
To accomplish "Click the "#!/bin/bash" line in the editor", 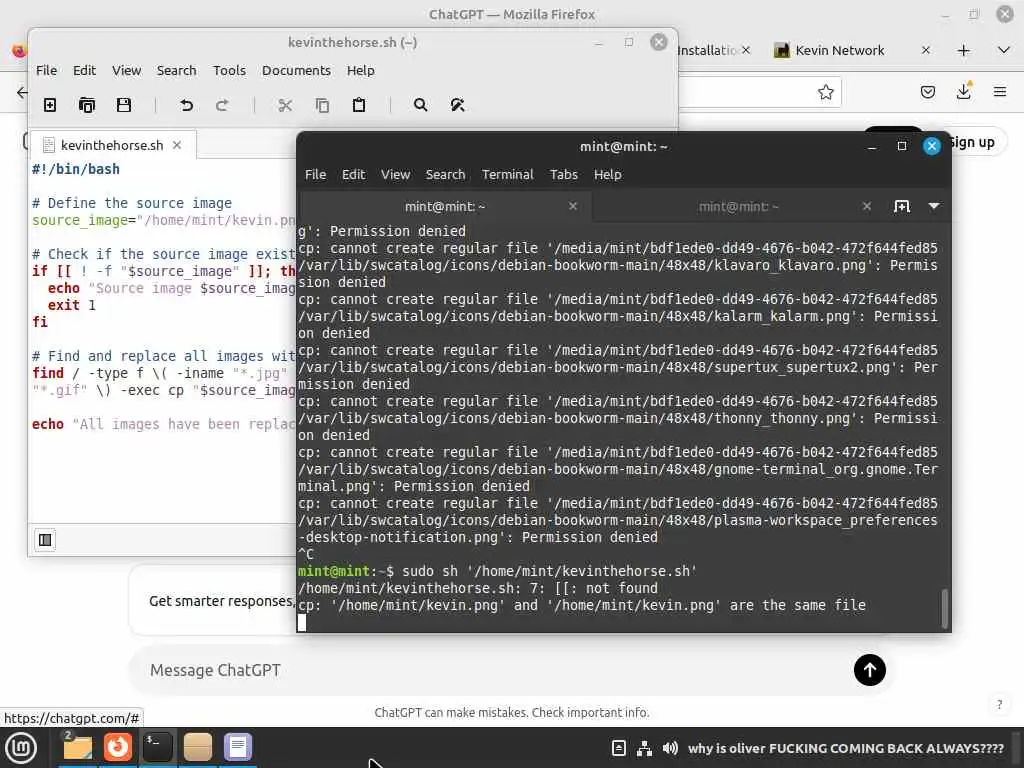I will [76, 169].
